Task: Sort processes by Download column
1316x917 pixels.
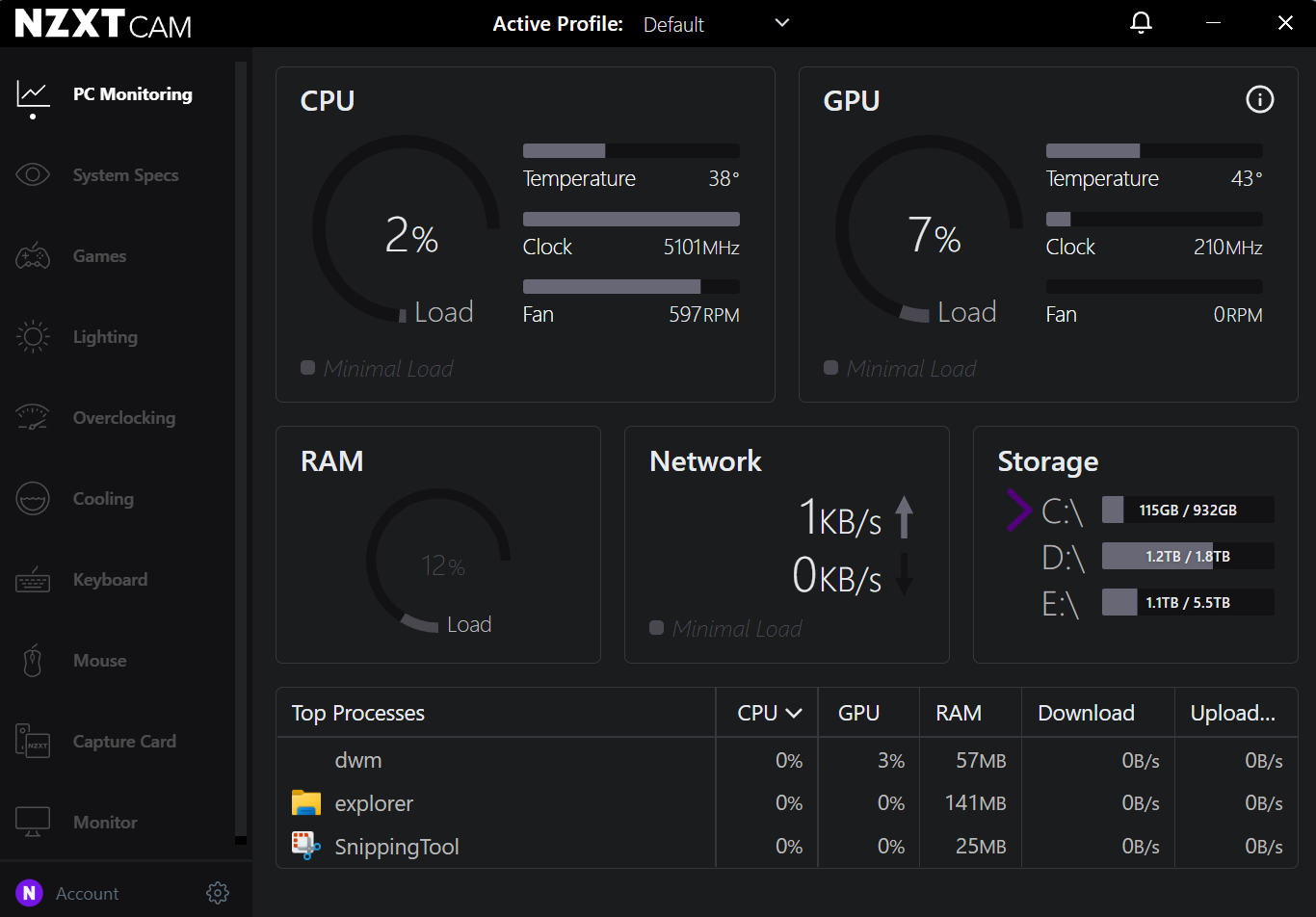Action: tap(1086, 713)
